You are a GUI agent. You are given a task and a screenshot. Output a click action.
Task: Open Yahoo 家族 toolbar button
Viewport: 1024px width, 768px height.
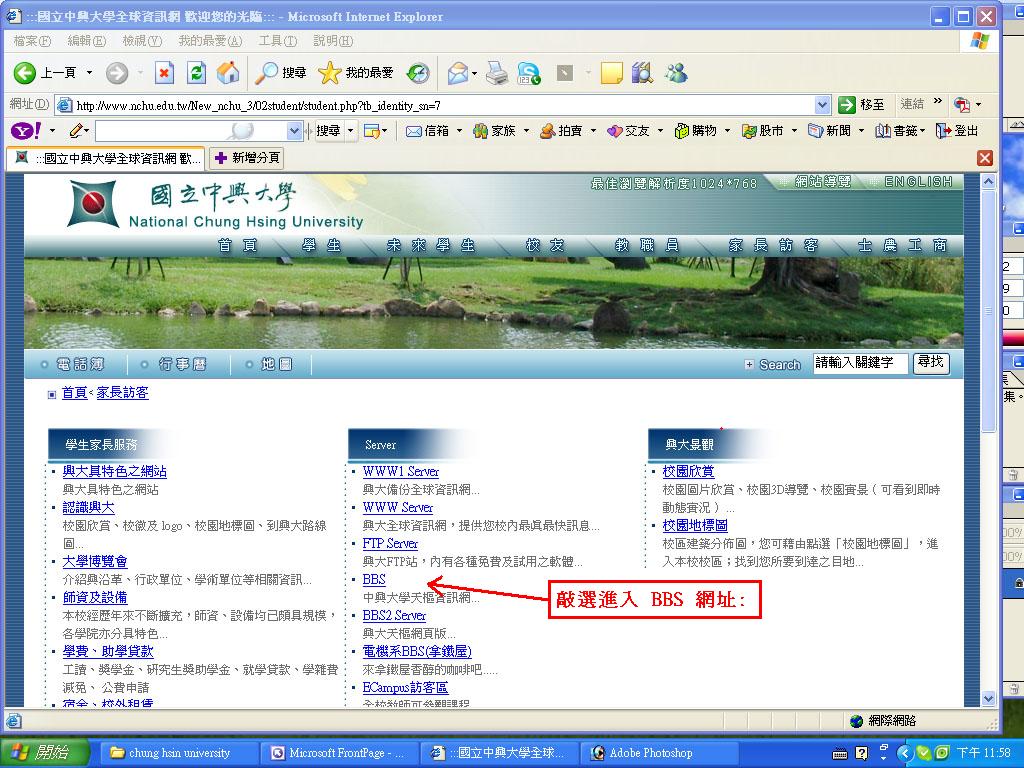(x=494, y=131)
